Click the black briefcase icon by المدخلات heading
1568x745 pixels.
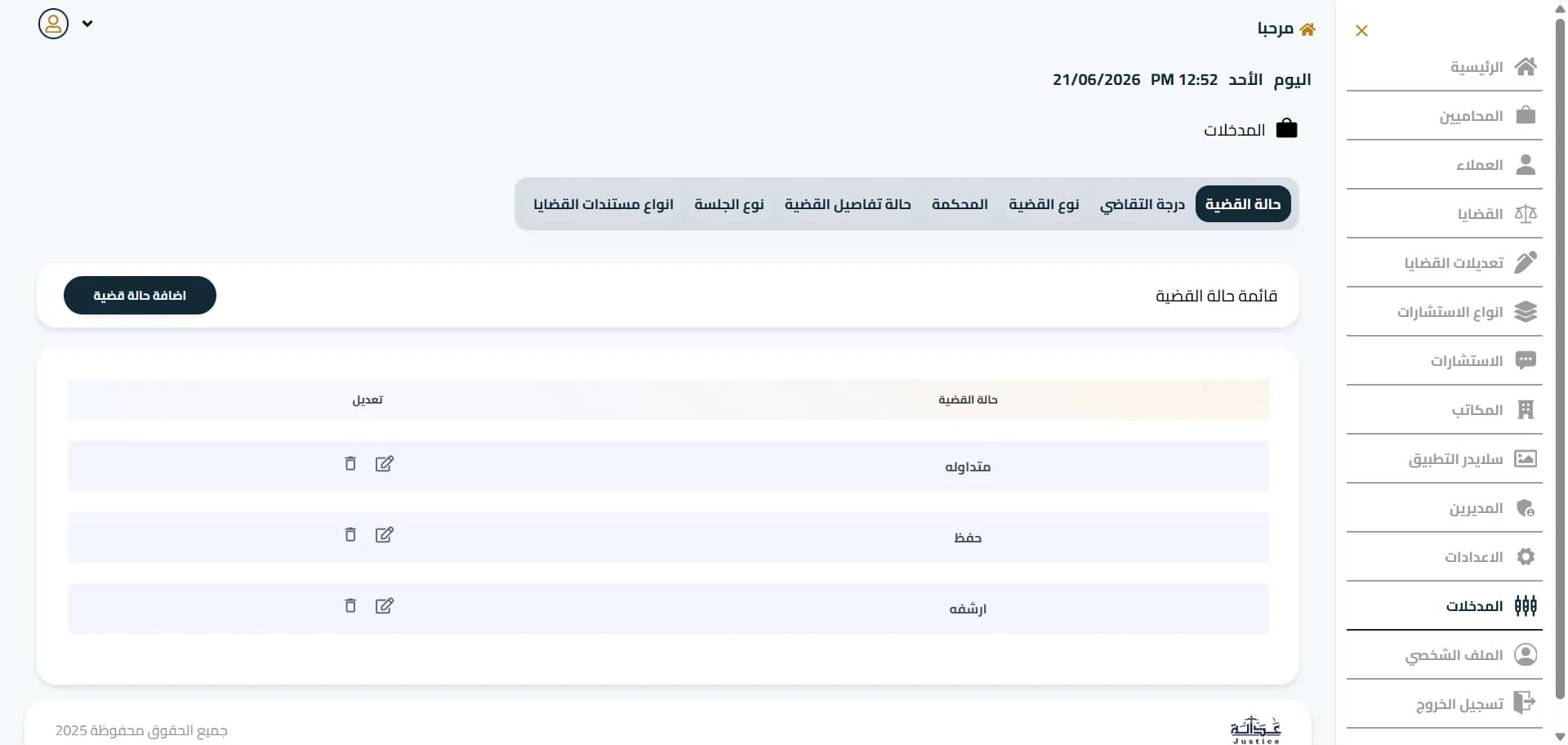pyautogui.click(x=1286, y=128)
